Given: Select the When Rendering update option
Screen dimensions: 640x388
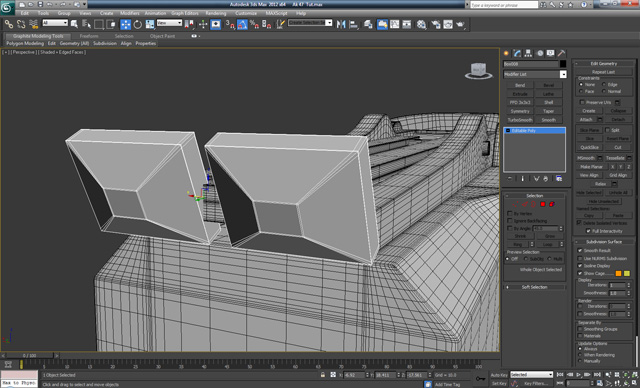Looking at the screenshot, I should [x=580, y=355].
